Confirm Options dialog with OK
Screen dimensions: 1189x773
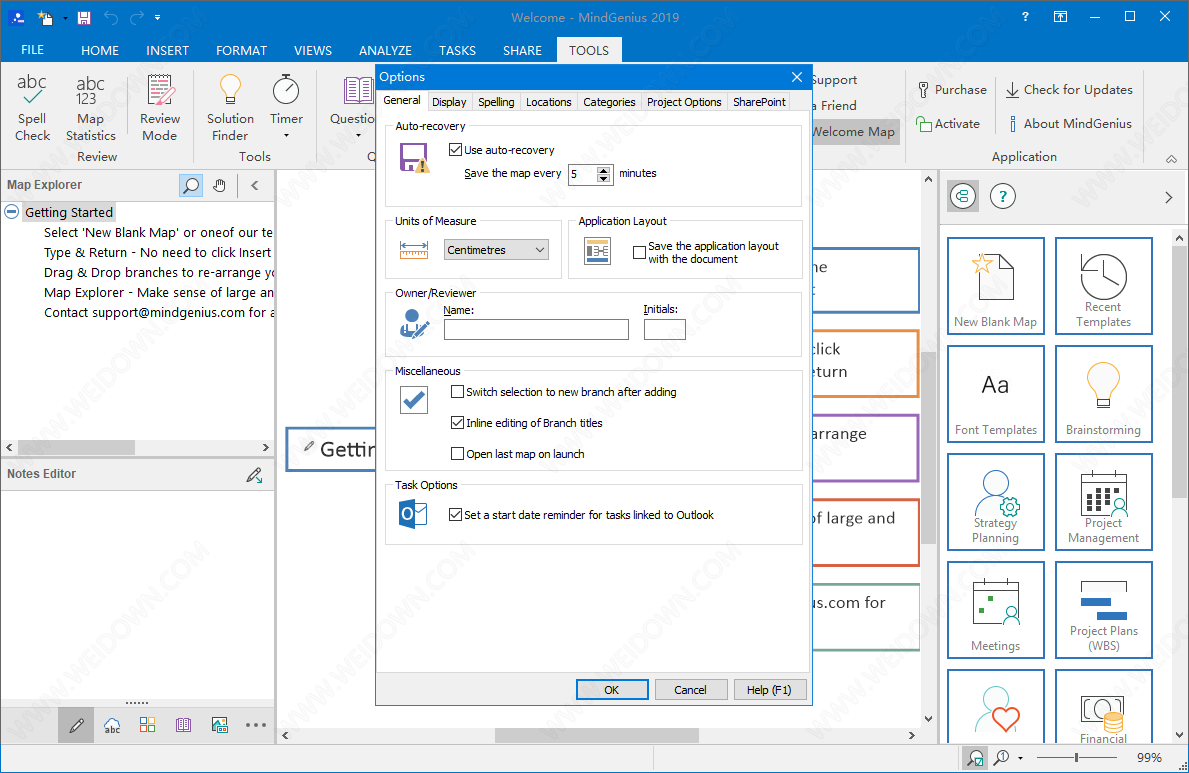click(x=612, y=690)
